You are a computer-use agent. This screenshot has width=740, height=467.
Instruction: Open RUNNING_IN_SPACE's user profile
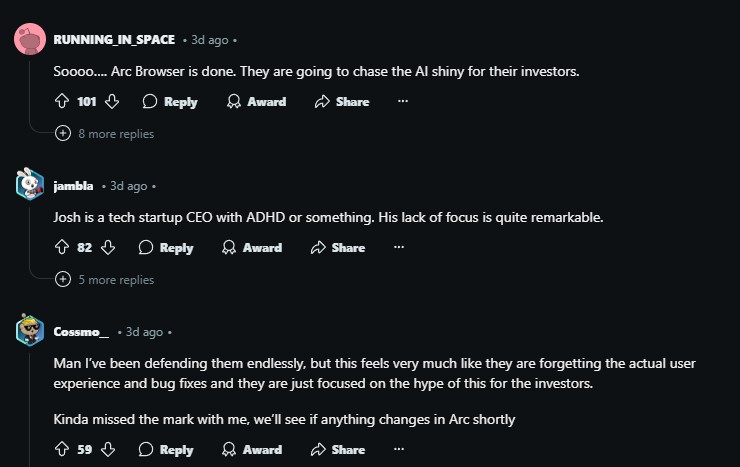[x=114, y=40]
